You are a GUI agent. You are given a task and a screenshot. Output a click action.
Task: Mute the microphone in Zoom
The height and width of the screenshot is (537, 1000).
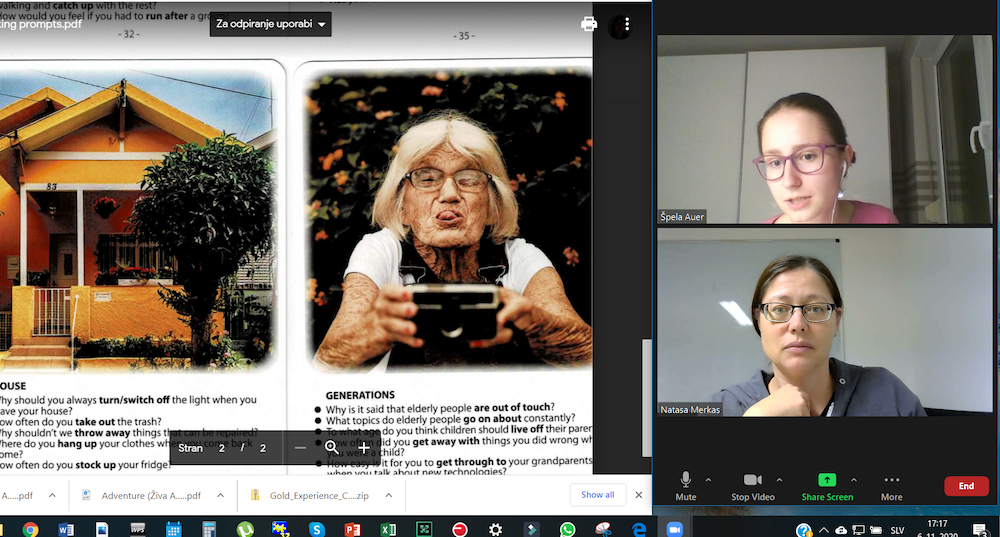[x=686, y=486]
